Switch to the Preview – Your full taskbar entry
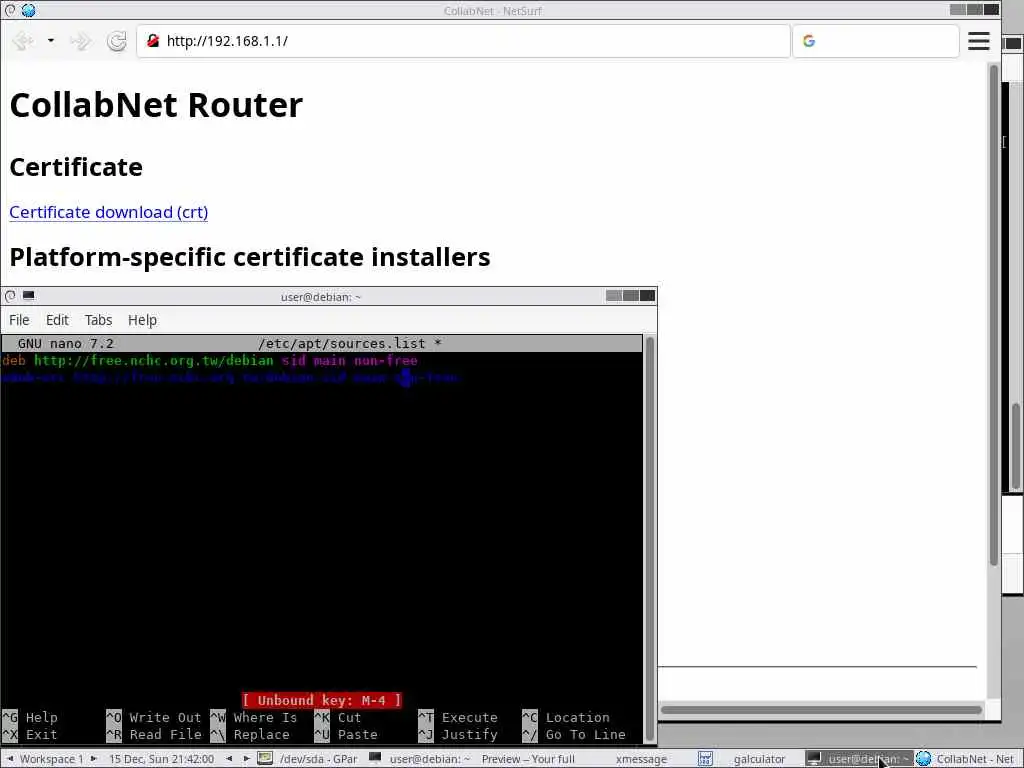Image resolution: width=1024 pixels, height=768 pixels. tap(528, 759)
